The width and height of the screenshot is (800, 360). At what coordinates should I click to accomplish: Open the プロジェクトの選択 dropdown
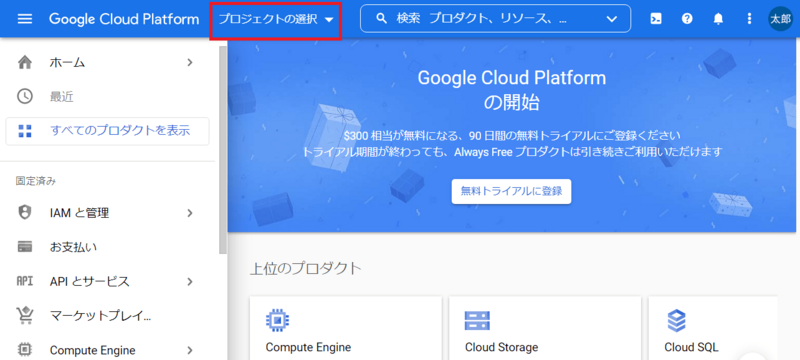(276, 19)
